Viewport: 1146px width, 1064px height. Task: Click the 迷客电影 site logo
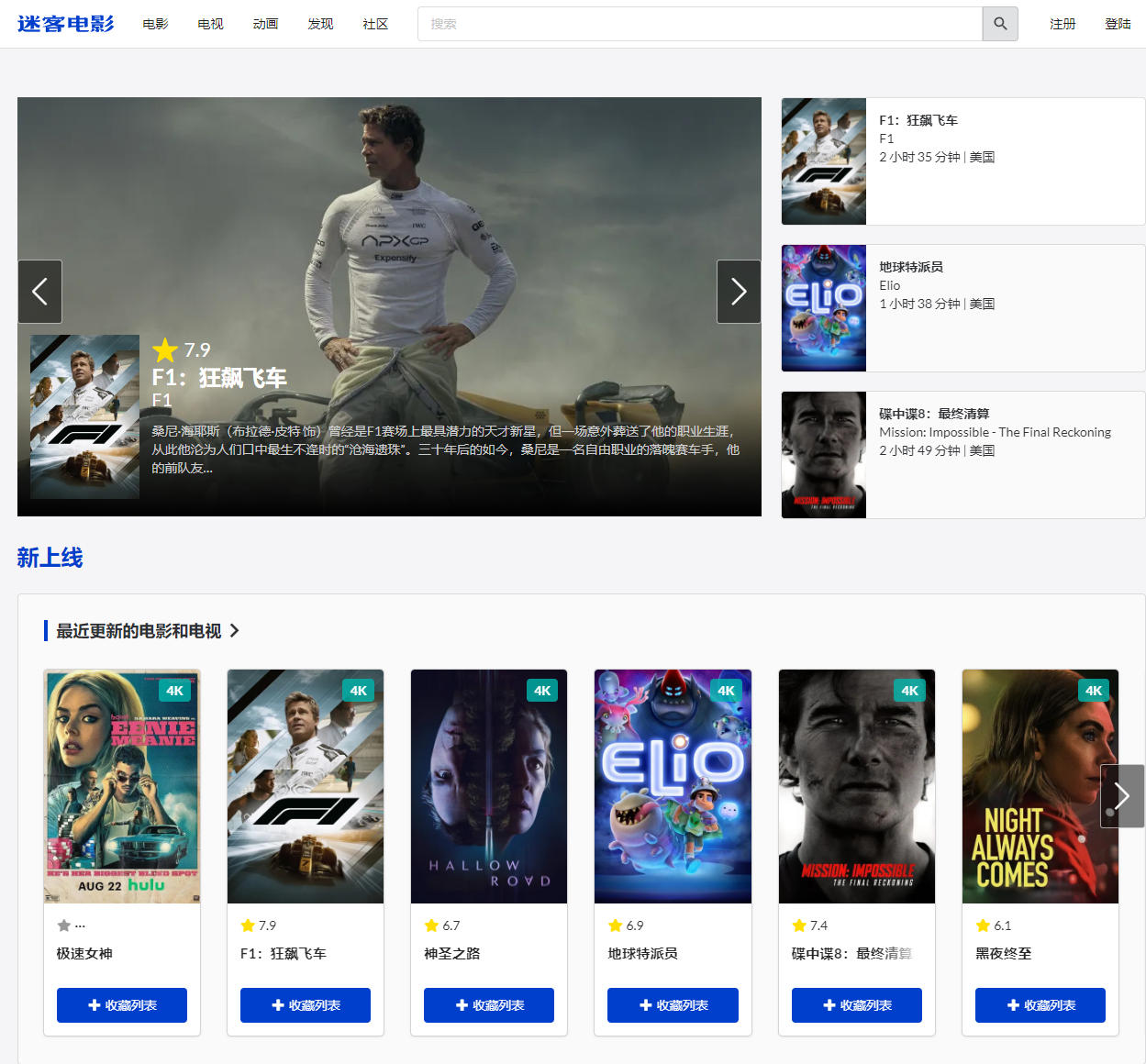(66, 24)
